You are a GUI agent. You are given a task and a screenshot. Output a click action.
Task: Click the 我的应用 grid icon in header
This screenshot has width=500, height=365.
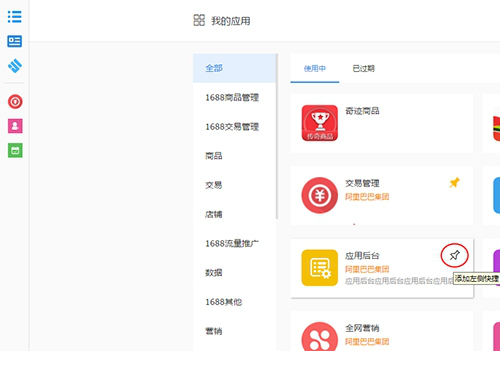(x=199, y=20)
